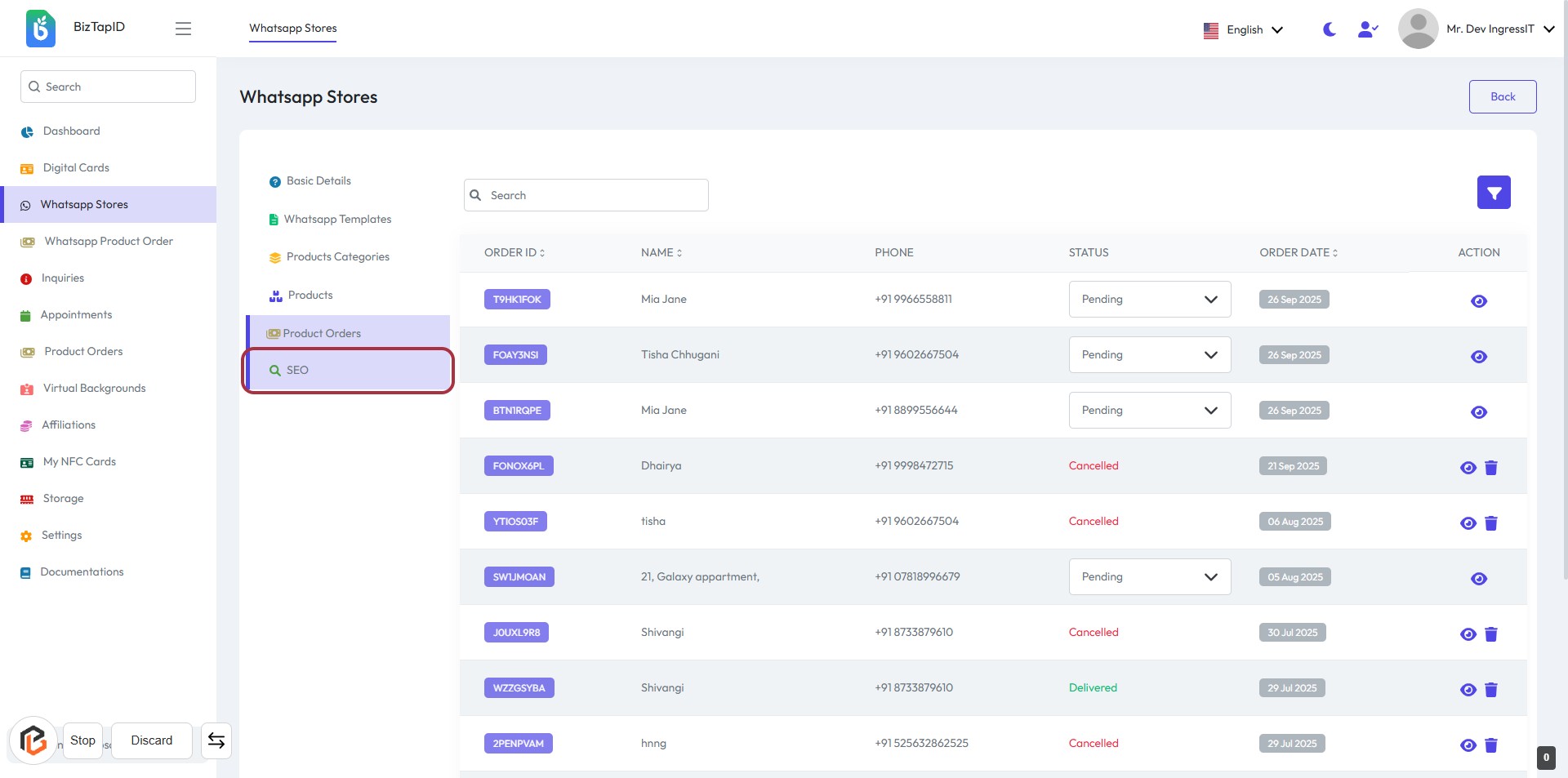Viewport: 1568px width, 778px height.
Task: Delete order 2PENPVAM with trash icon
Action: coord(1490,745)
